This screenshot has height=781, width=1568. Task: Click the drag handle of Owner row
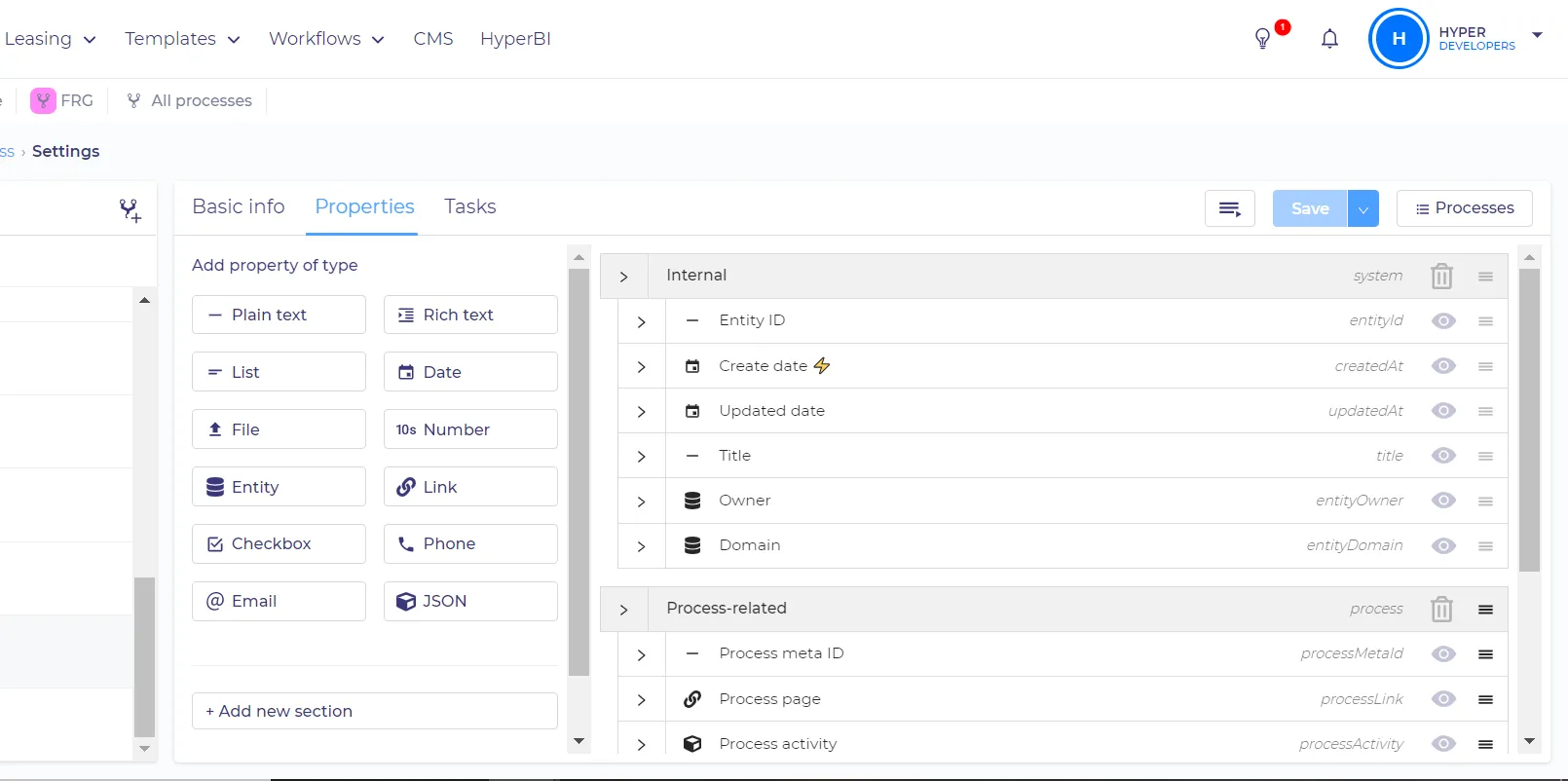[1485, 501]
